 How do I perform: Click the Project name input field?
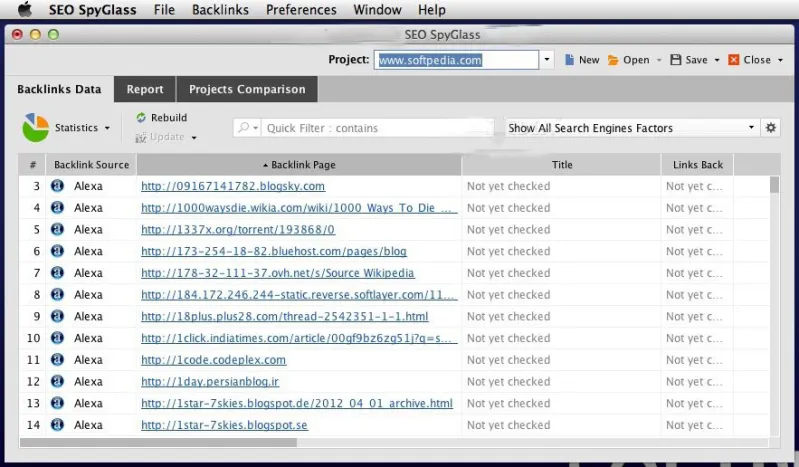[x=456, y=60]
